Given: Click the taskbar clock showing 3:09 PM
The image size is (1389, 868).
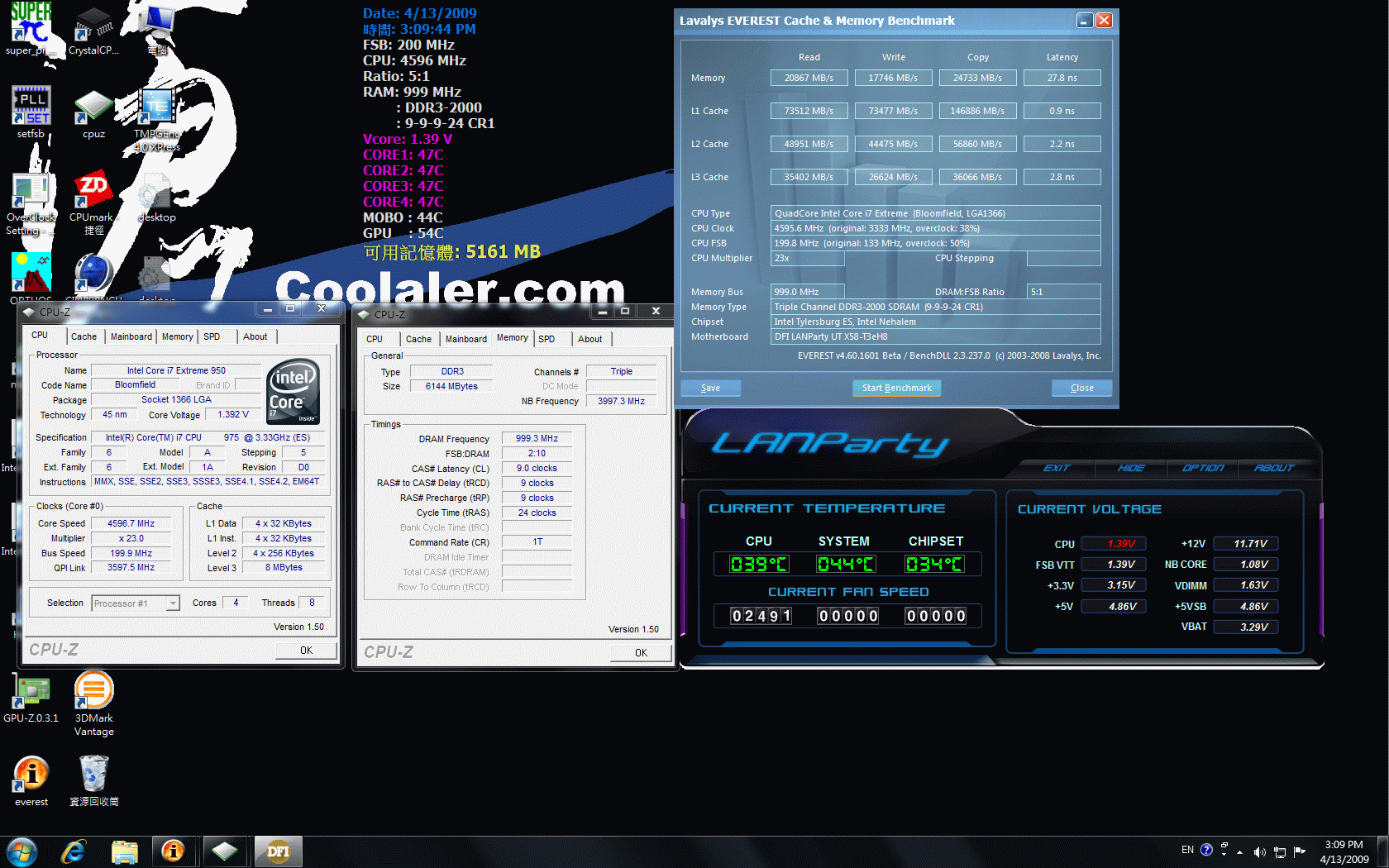Looking at the screenshot, I should pos(1344,851).
